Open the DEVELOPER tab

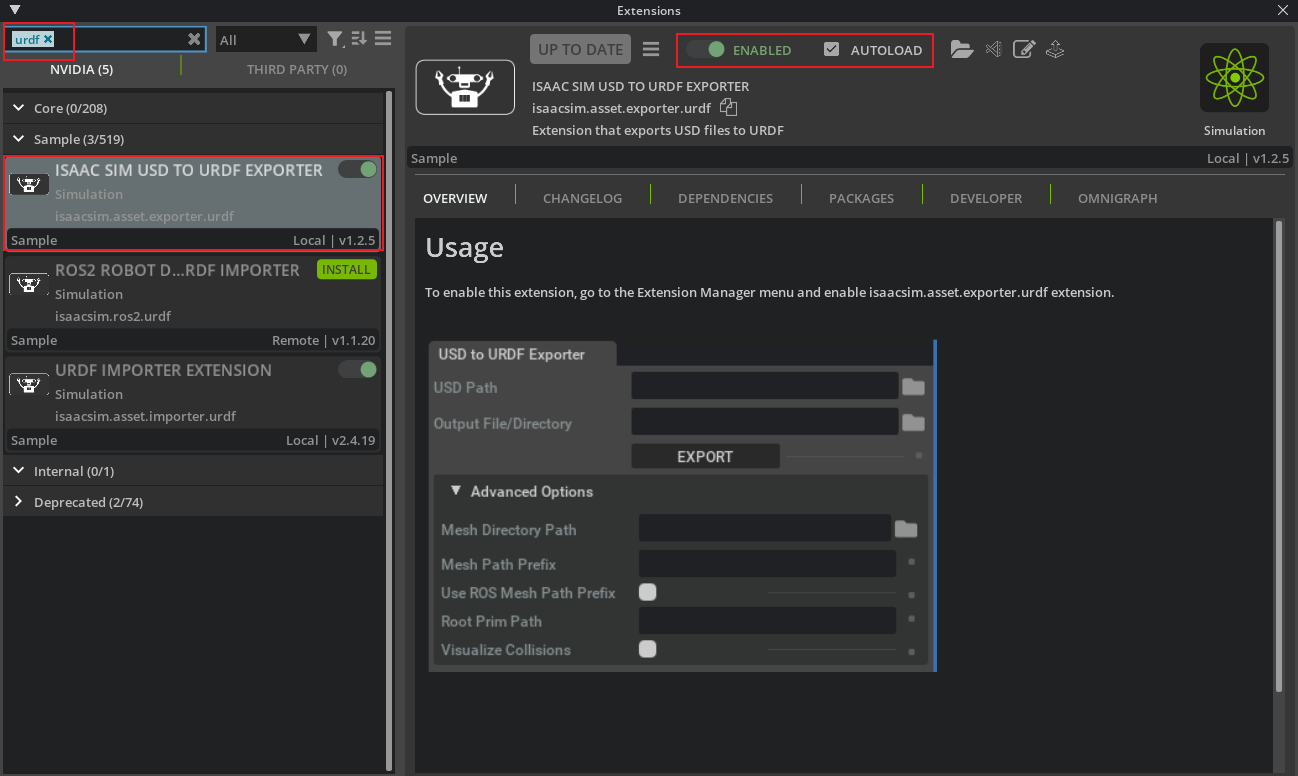pyautogui.click(x=986, y=198)
